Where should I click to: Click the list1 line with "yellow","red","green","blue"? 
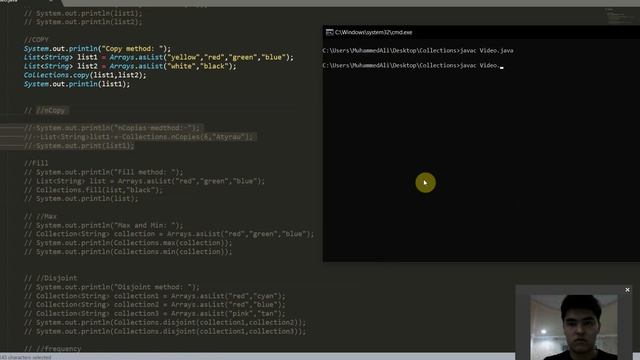[x=159, y=58]
